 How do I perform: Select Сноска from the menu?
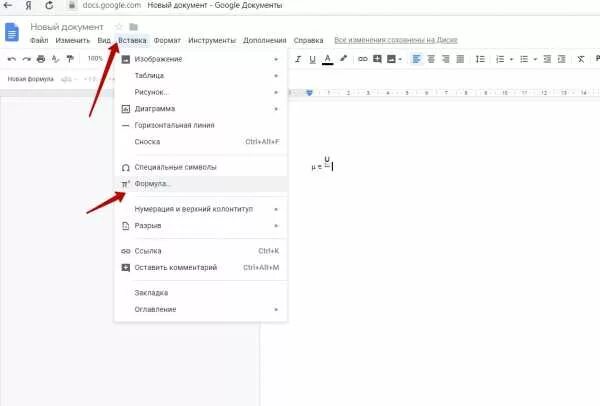(201, 142)
